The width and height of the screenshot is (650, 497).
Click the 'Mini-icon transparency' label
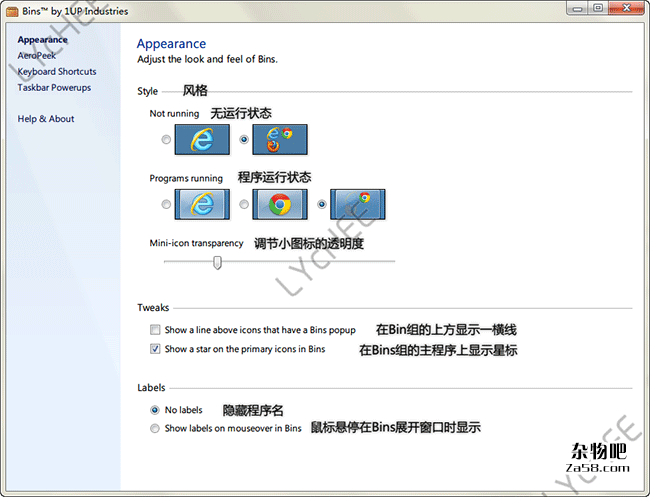pyautogui.click(x=196, y=243)
